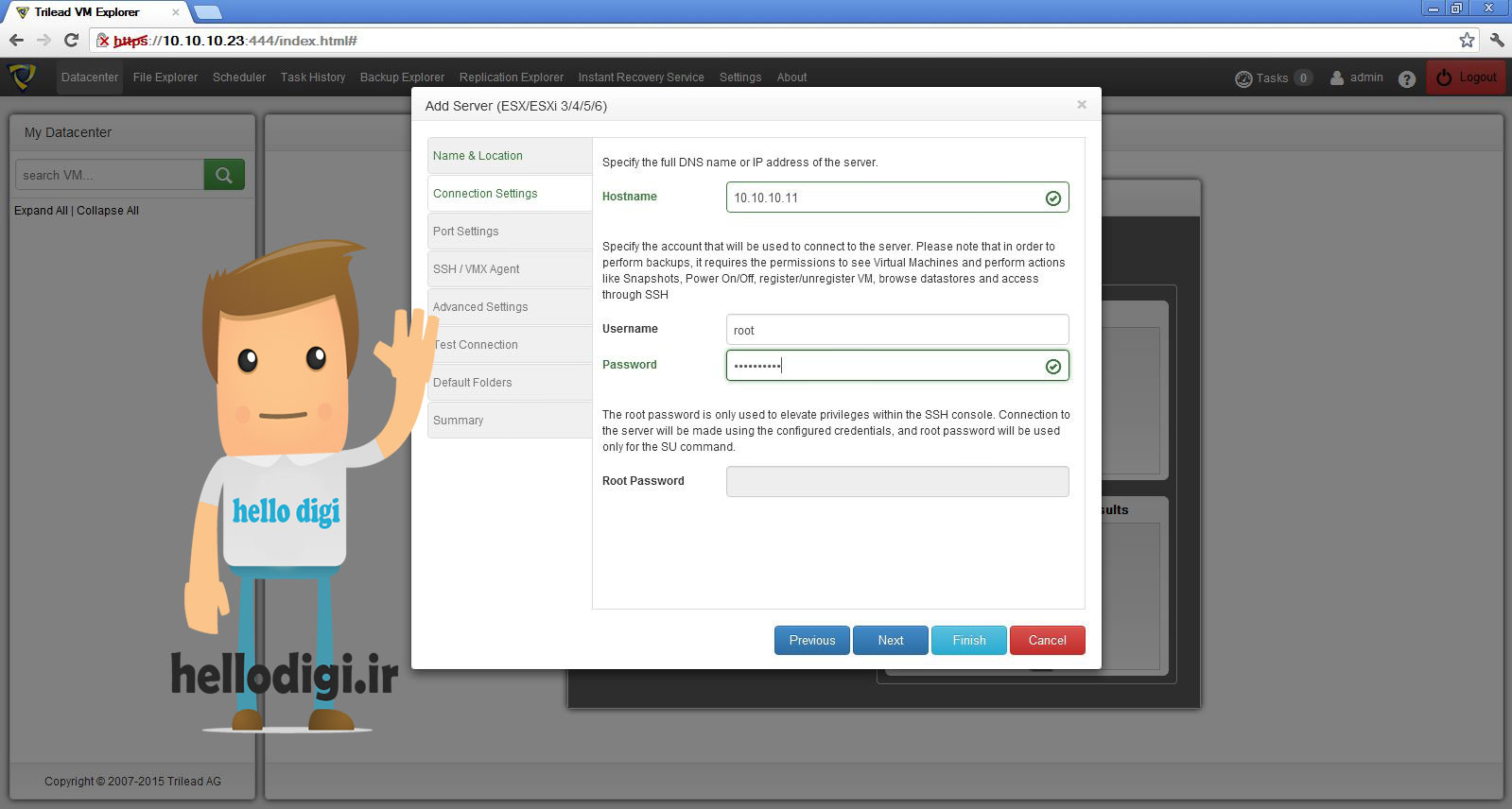
Task: Click the Username input field
Action: coord(897,330)
